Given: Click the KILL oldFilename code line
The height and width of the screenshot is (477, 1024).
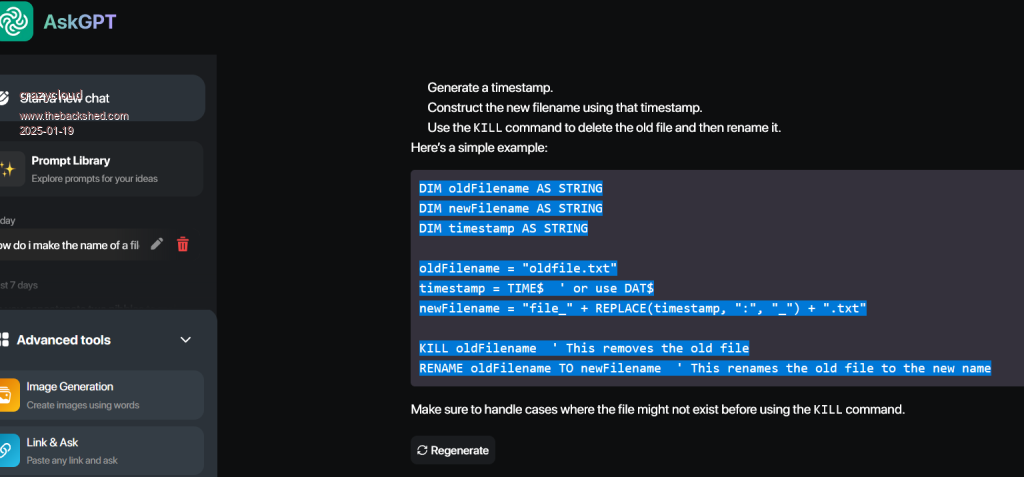Looking at the screenshot, I should point(584,348).
